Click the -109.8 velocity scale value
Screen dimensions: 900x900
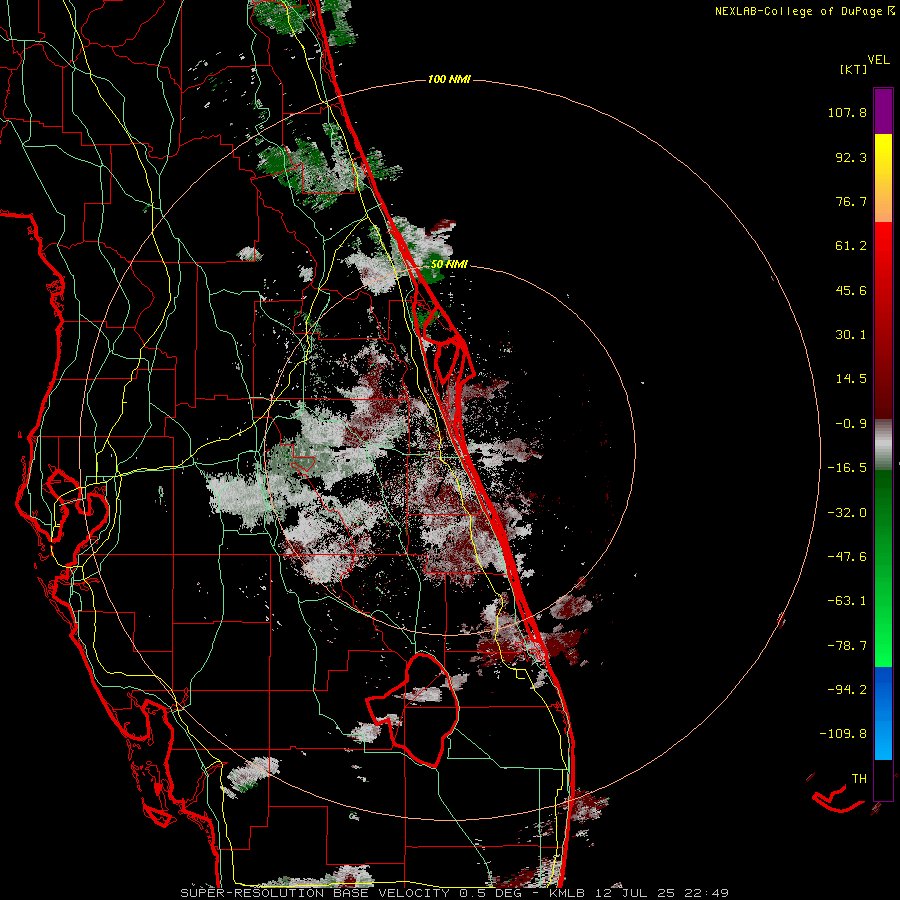843,734
